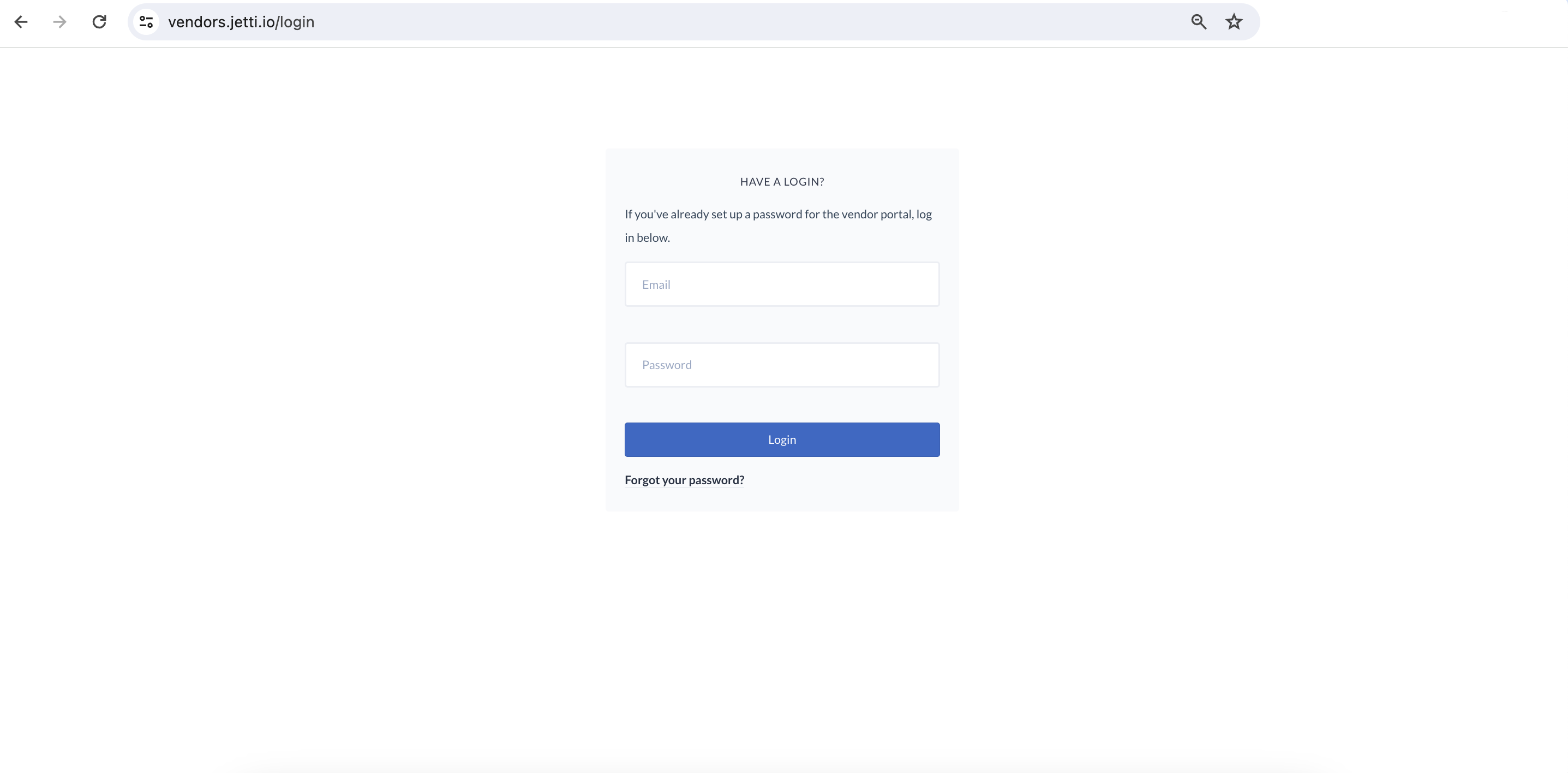The height and width of the screenshot is (773, 1568).
Task: Open the Forgot your password? link
Action: tap(684, 480)
